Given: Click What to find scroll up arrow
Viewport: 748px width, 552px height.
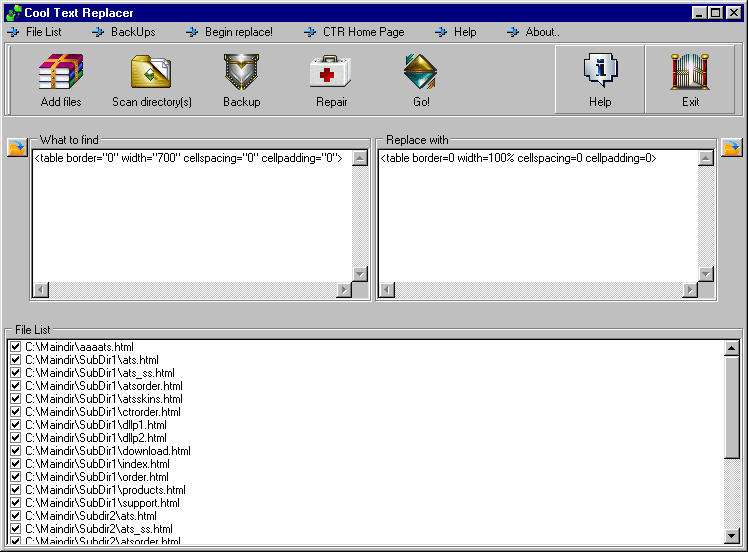Looking at the screenshot, I should (360, 158).
